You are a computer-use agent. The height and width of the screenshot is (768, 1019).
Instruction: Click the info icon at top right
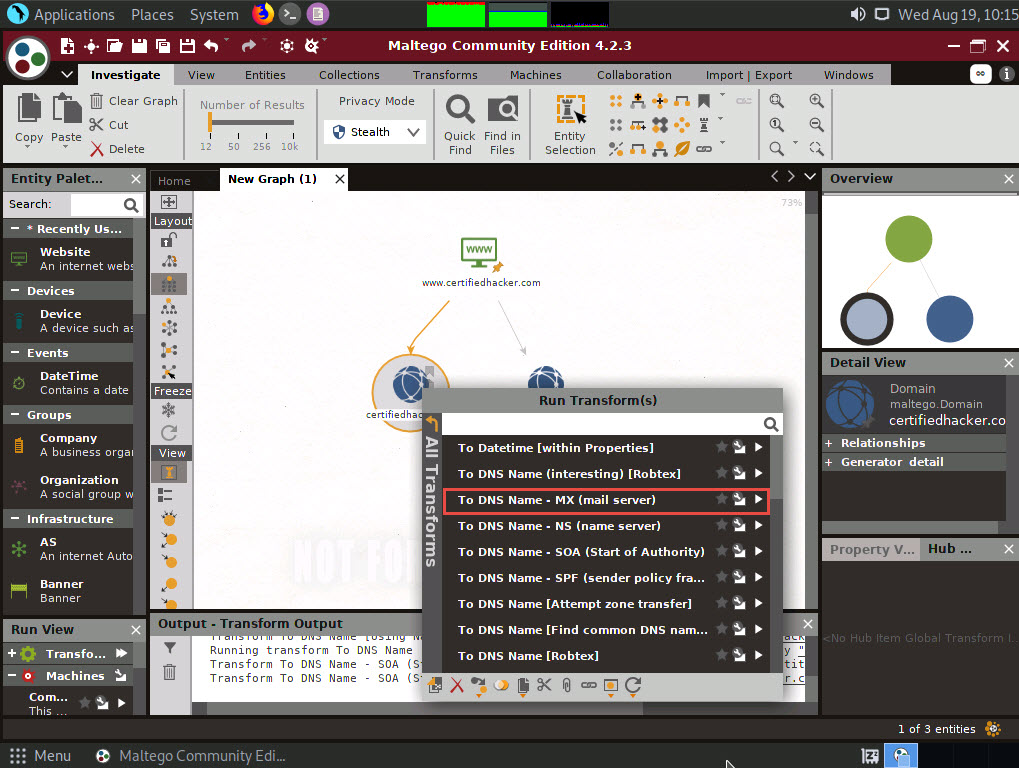pyautogui.click(x=1007, y=74)
